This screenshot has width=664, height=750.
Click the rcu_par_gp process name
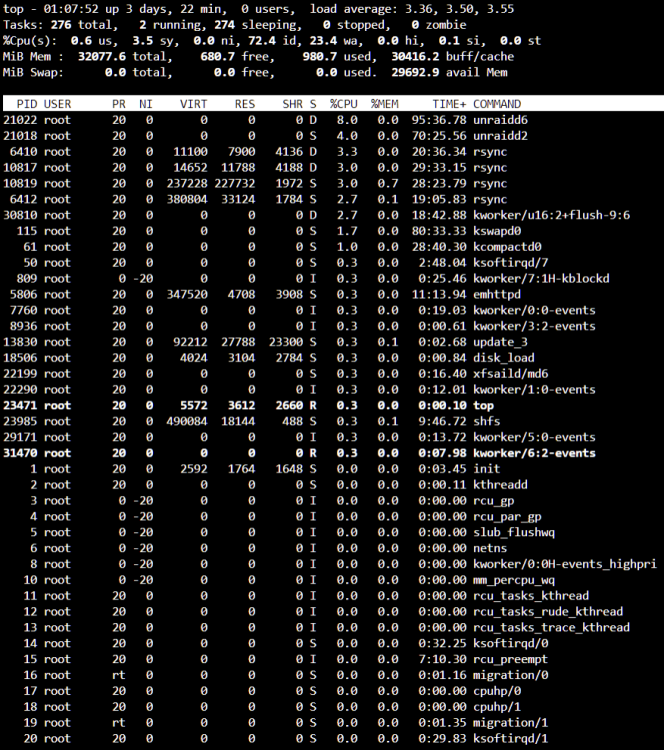point(507,516)
